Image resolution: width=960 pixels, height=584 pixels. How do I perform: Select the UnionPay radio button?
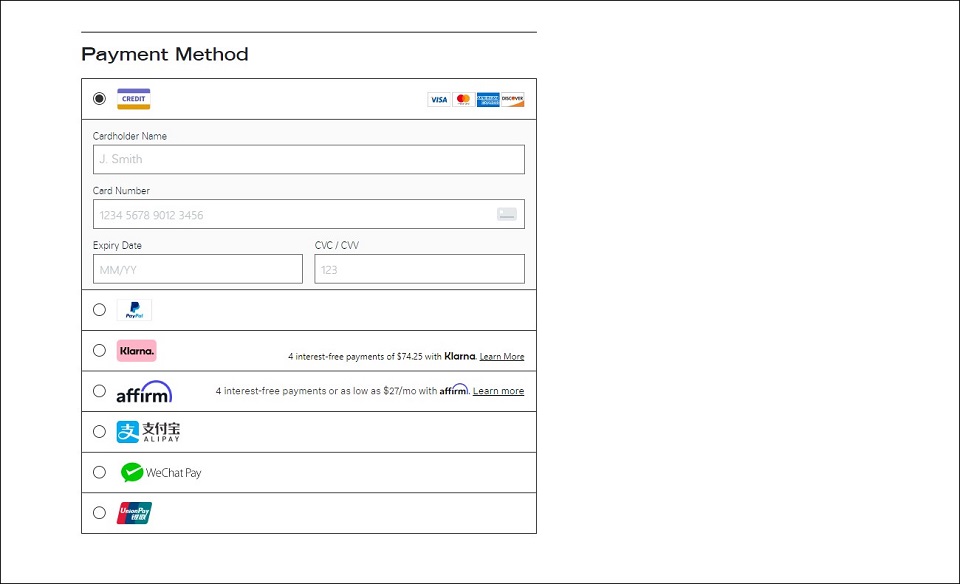pos(99,513)
